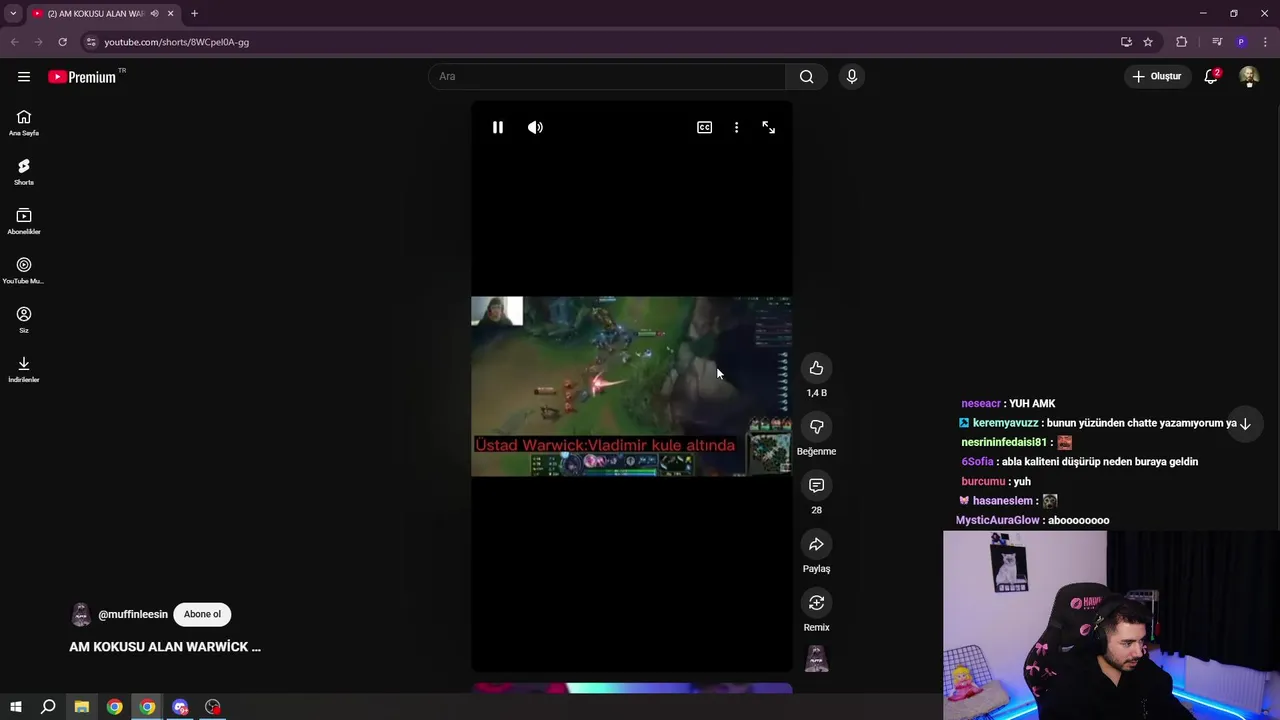Screen dimensions: 1280x720
Task: Open Discord from the taskbar
Action: point(180,707)
